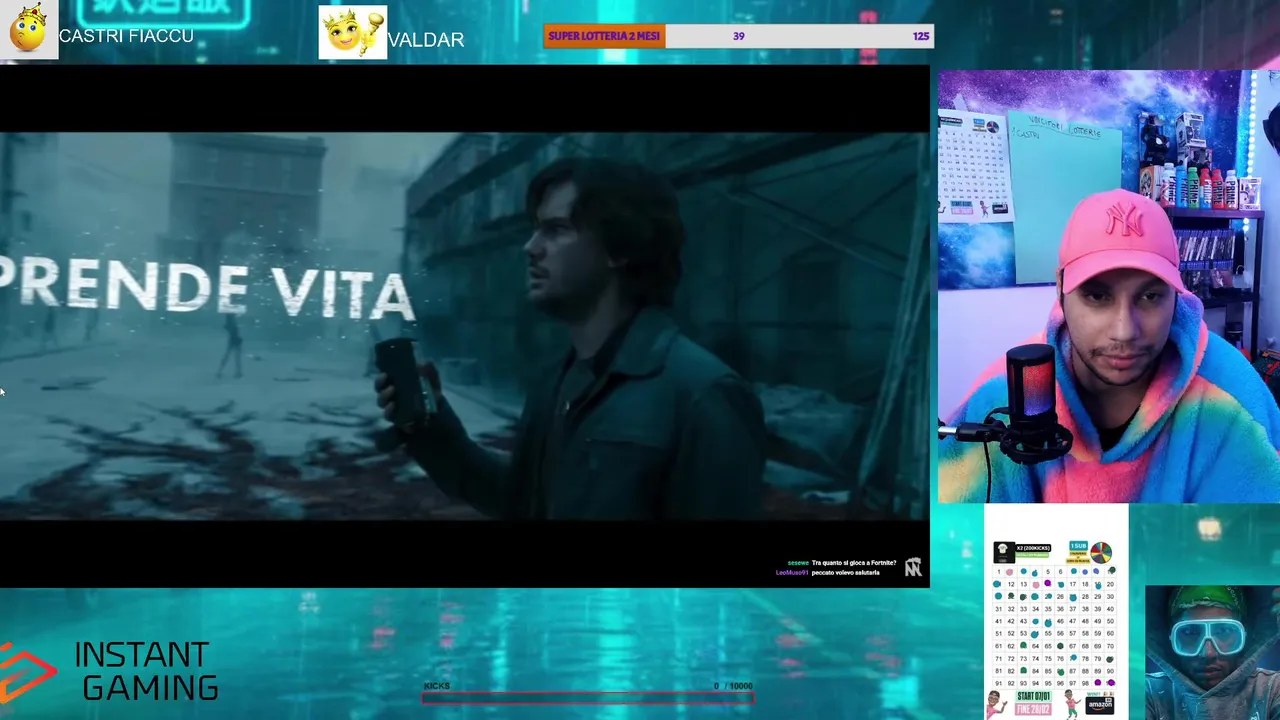Click number 50 on the lottery board
Screen dimensions: 1280x720
1110,621
